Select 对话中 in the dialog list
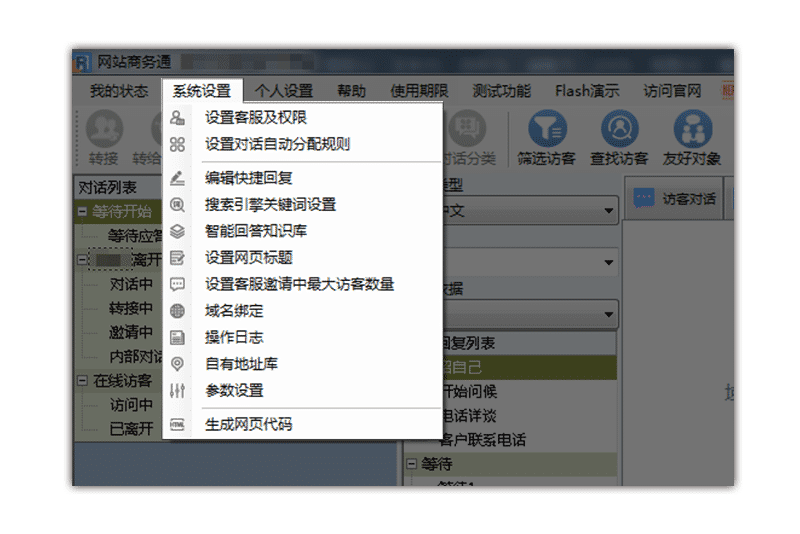Viewport: 800px width, 534px height. pyautogui.click(x=131, y=284)
